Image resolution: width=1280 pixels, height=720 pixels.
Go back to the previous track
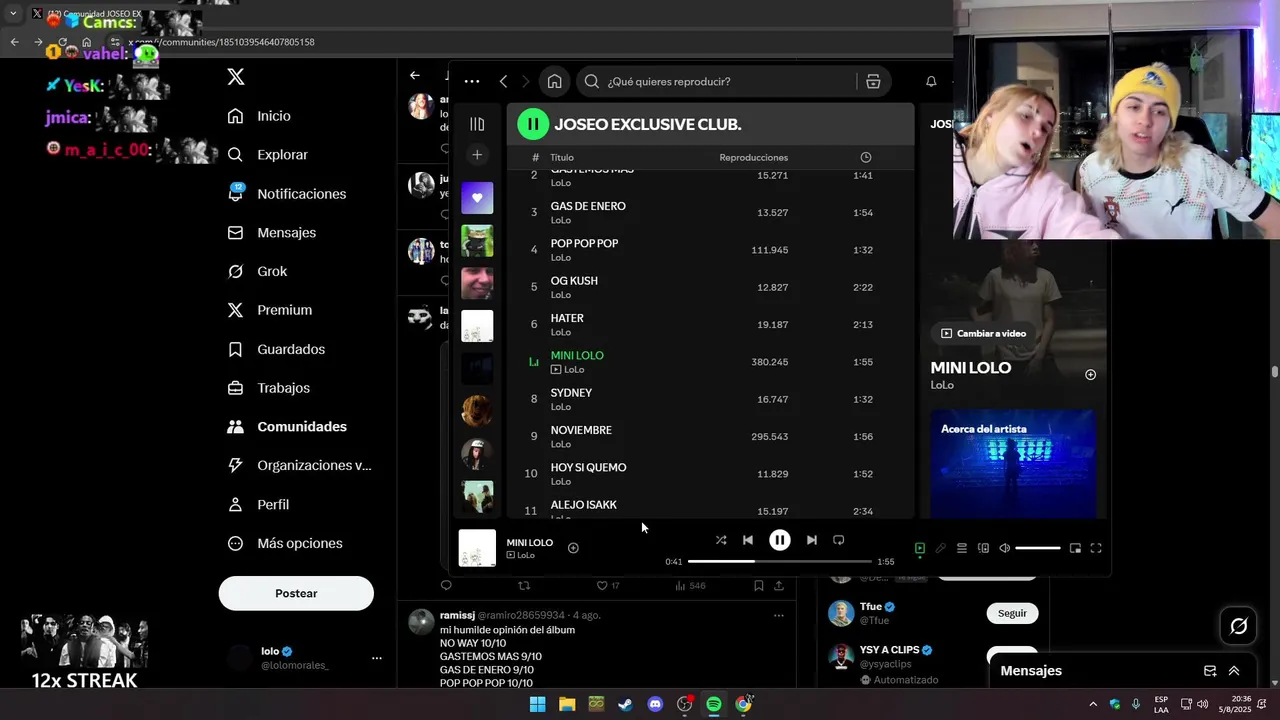(x=748, y=540)
